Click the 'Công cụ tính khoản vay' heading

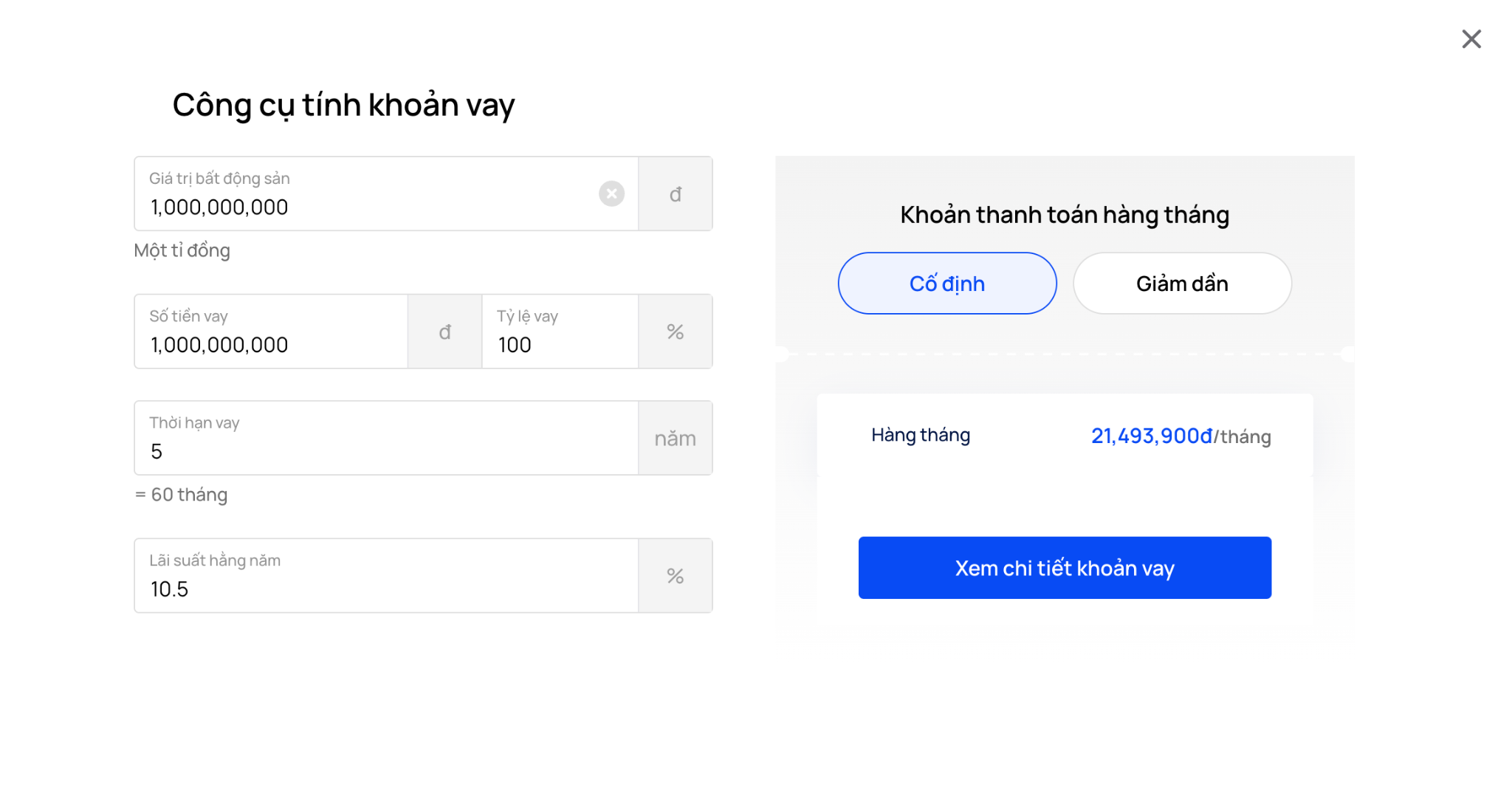pyautogui.click(x=343, y=105)
